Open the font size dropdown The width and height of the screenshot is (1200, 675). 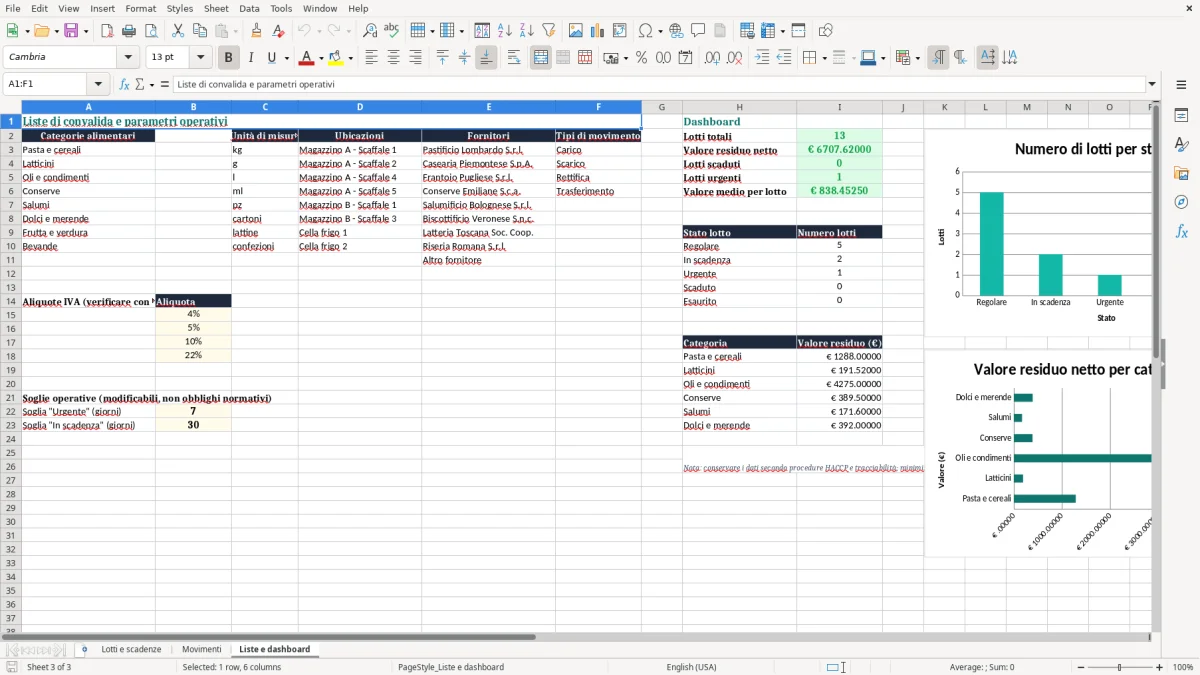201,58
